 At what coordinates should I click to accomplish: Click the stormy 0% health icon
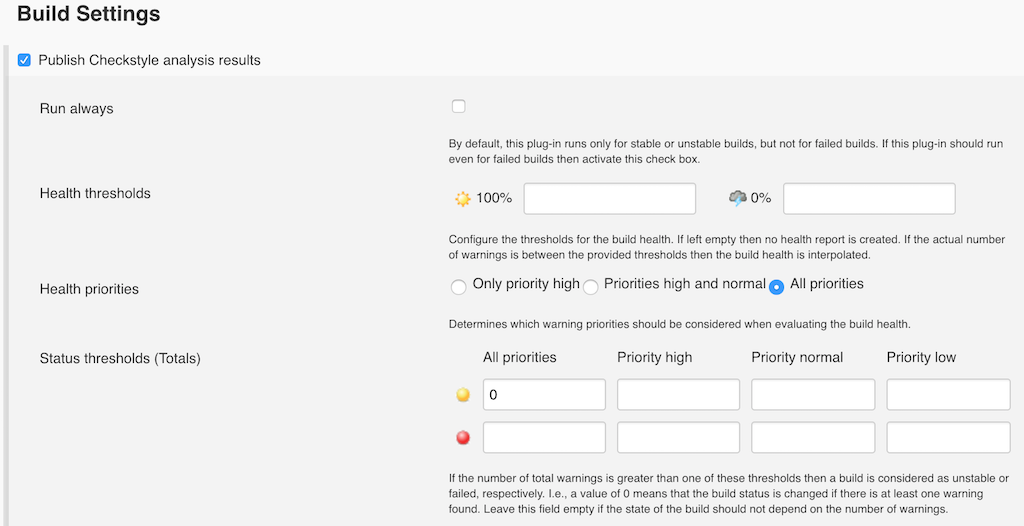tap(738, 198)
